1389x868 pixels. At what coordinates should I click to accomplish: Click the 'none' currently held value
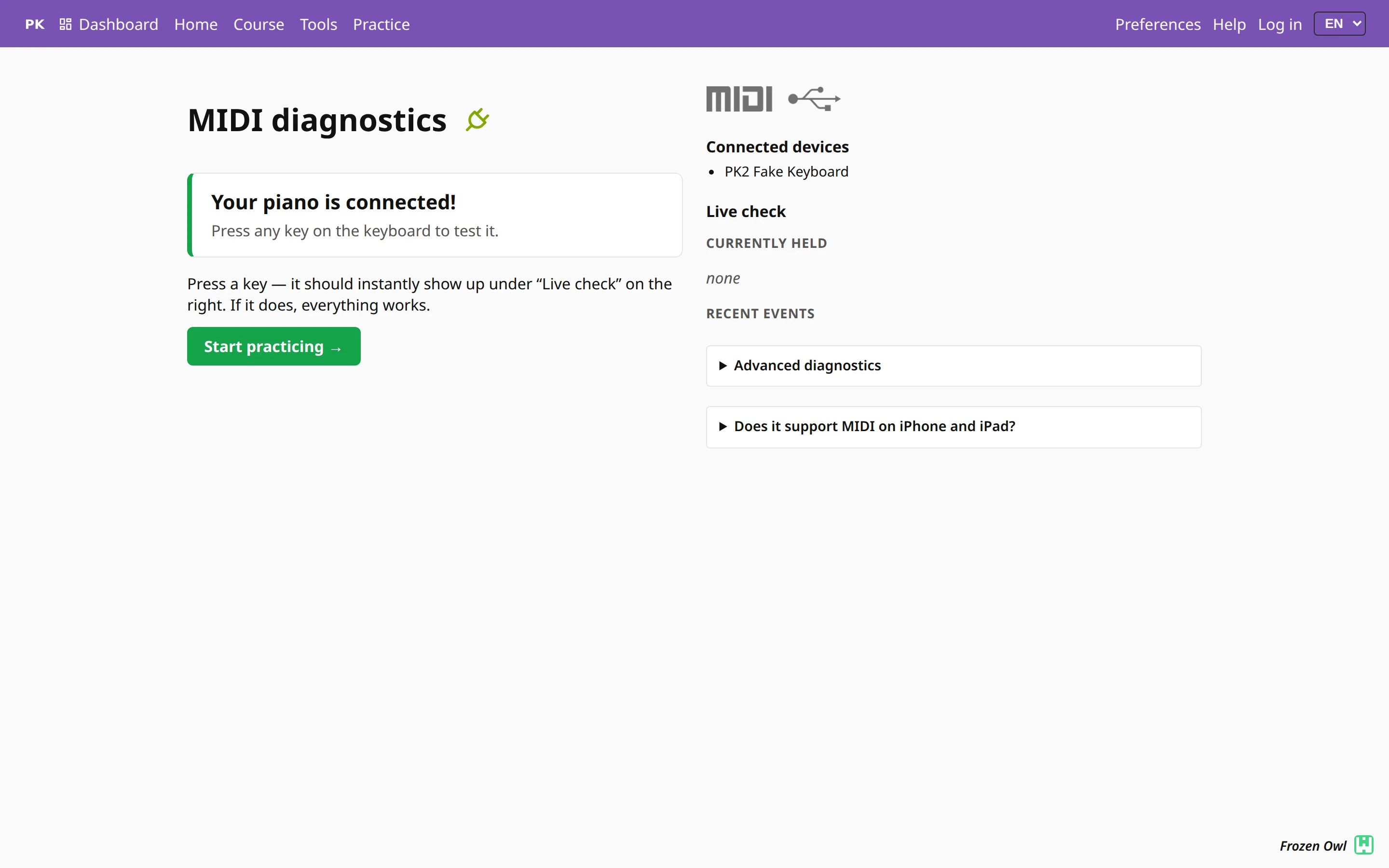click(x=722, y=278)
